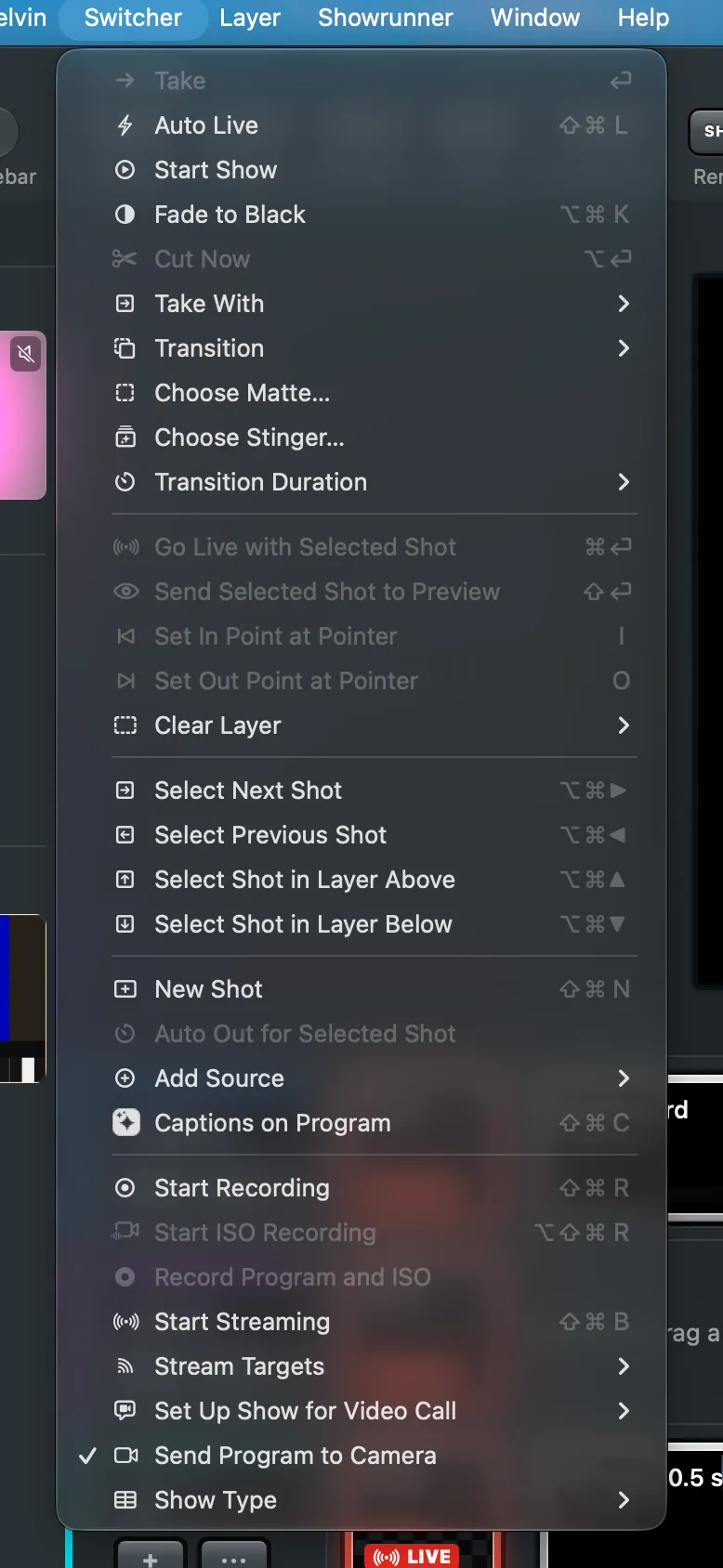Screen dimensions: 723x1568
Task: Choose Captions on Program entry
Action: pyautogui.click(x=361, y=1123)
